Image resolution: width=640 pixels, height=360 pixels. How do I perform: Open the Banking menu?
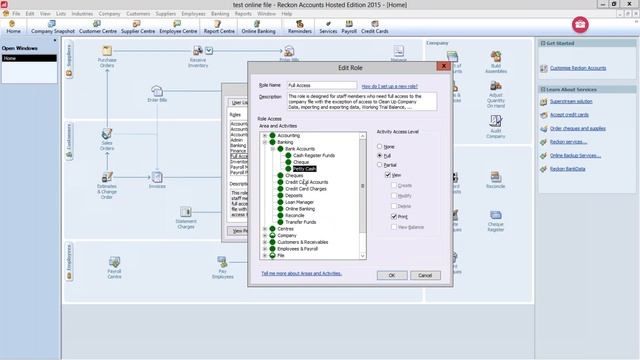[220, 13]
